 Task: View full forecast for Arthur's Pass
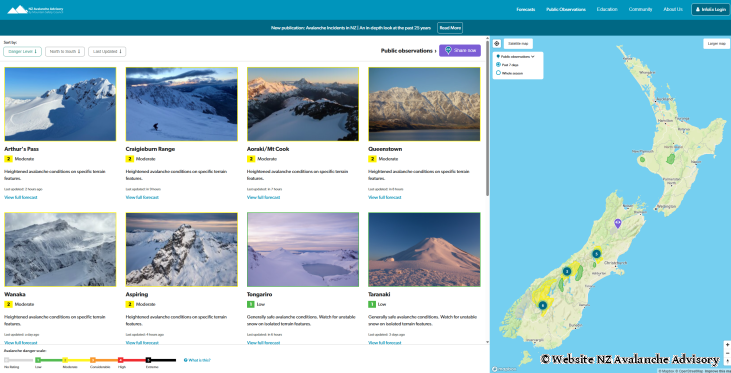click(x=21, y=197)
